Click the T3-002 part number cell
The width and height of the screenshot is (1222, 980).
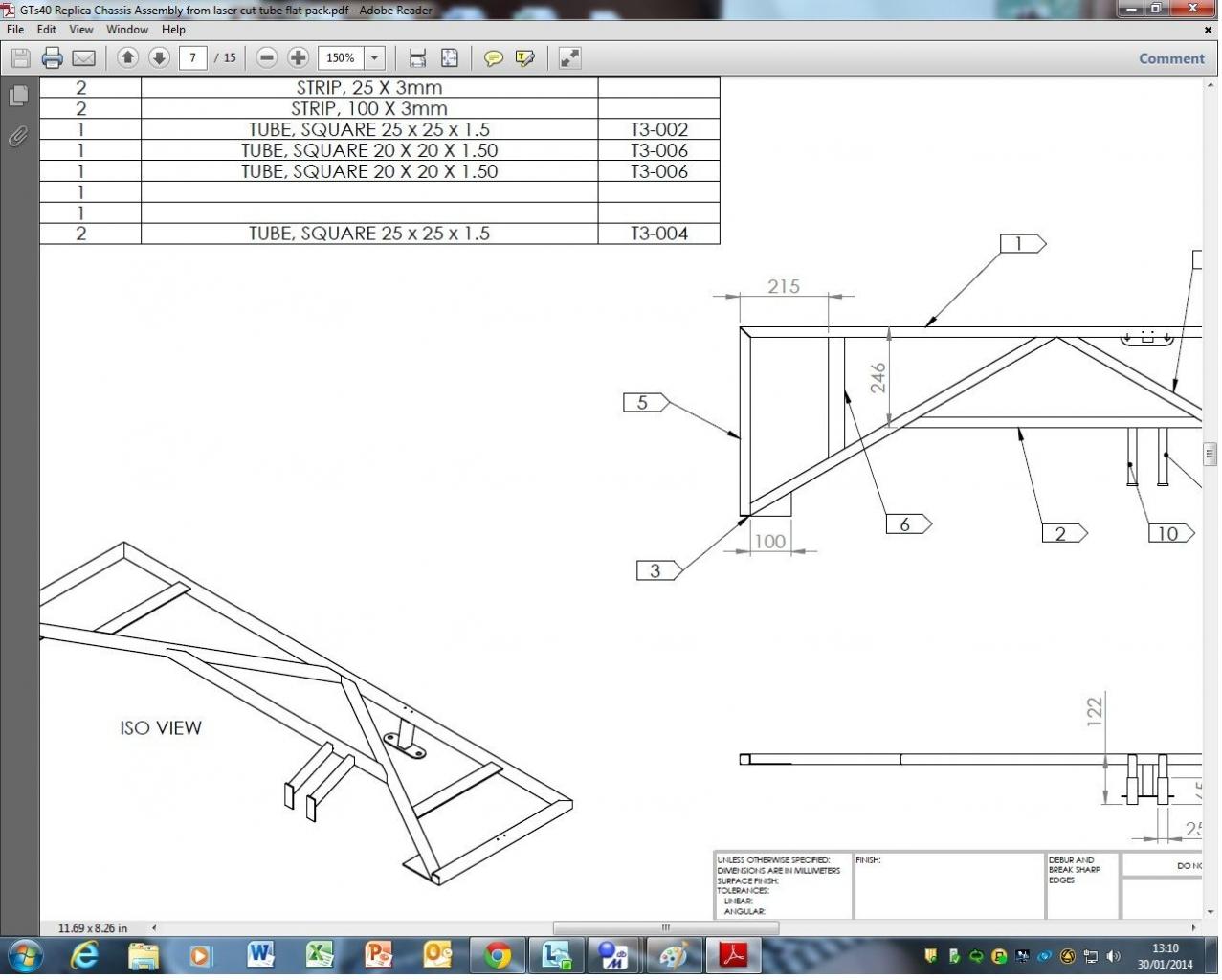point(659,129)
